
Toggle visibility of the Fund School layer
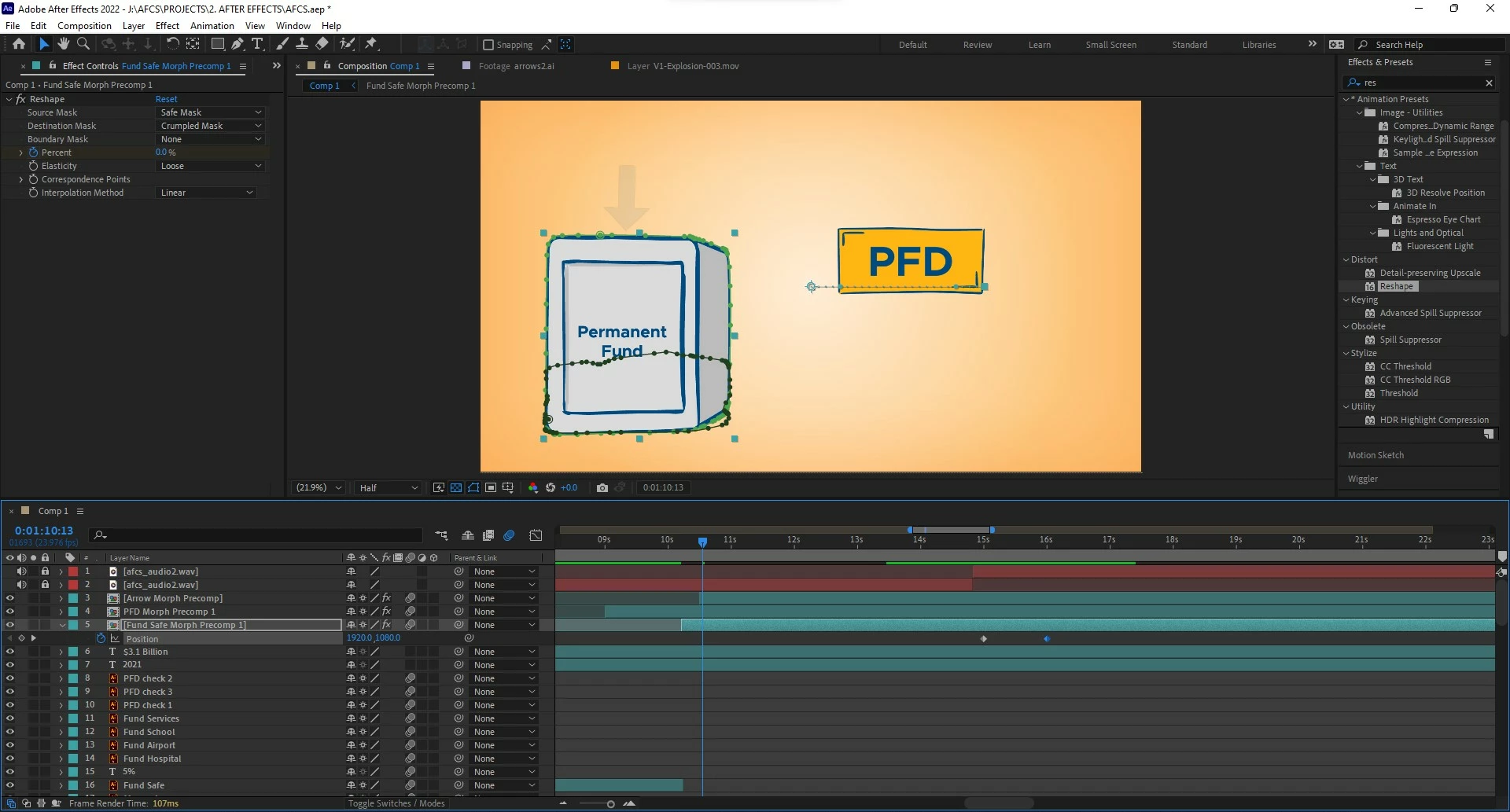point(9,732)
